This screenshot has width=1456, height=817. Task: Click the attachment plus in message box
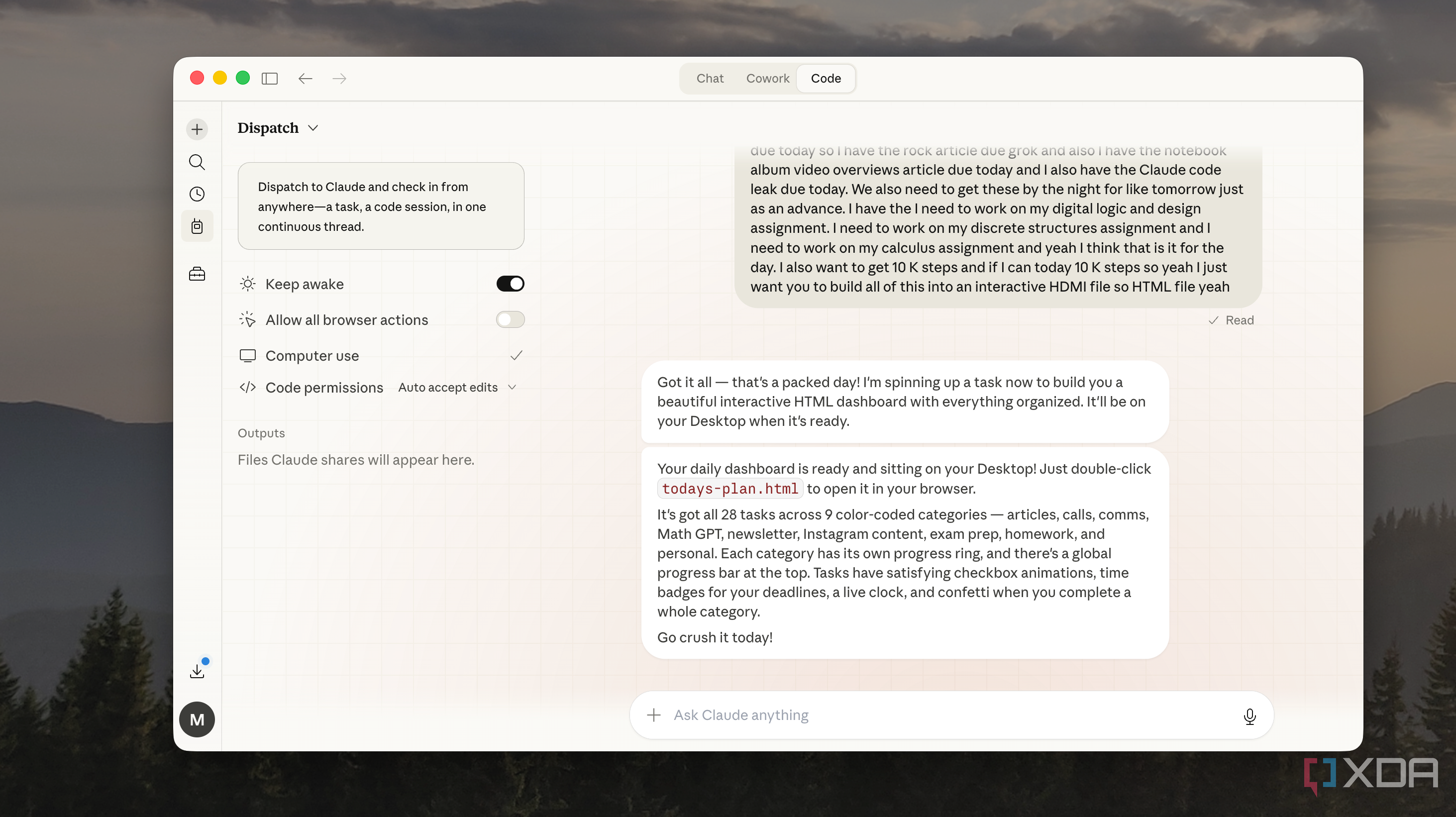[x=653, y=715]
